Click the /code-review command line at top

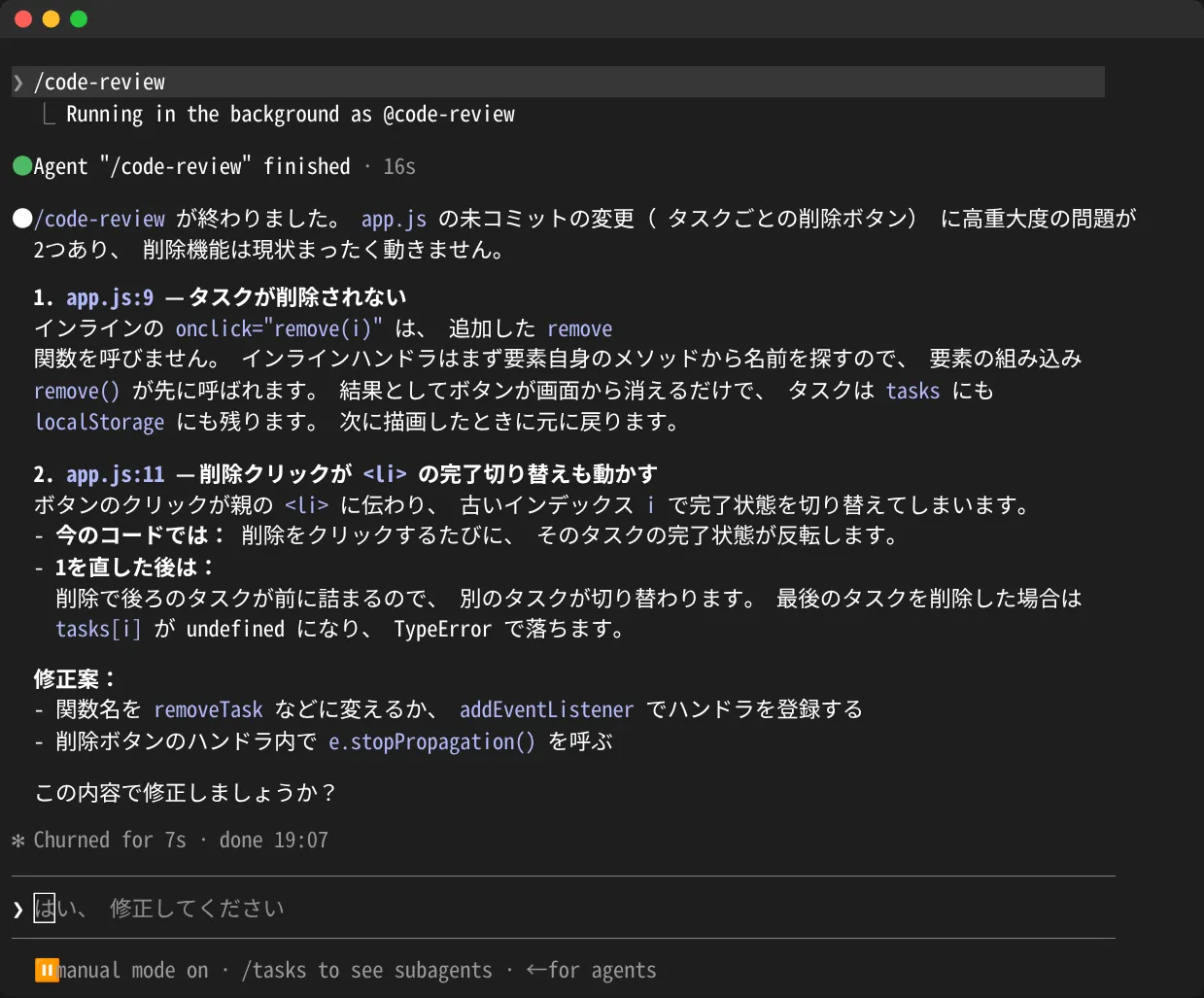point(558,82)
